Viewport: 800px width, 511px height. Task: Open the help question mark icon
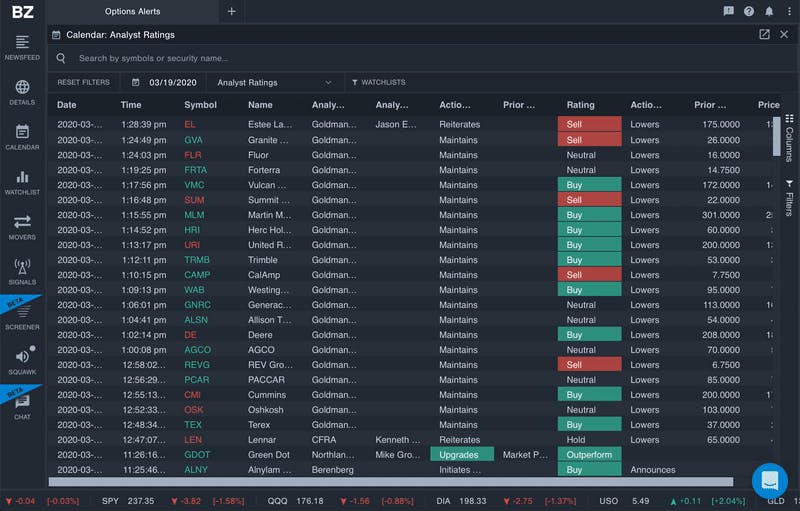point(748,11)
